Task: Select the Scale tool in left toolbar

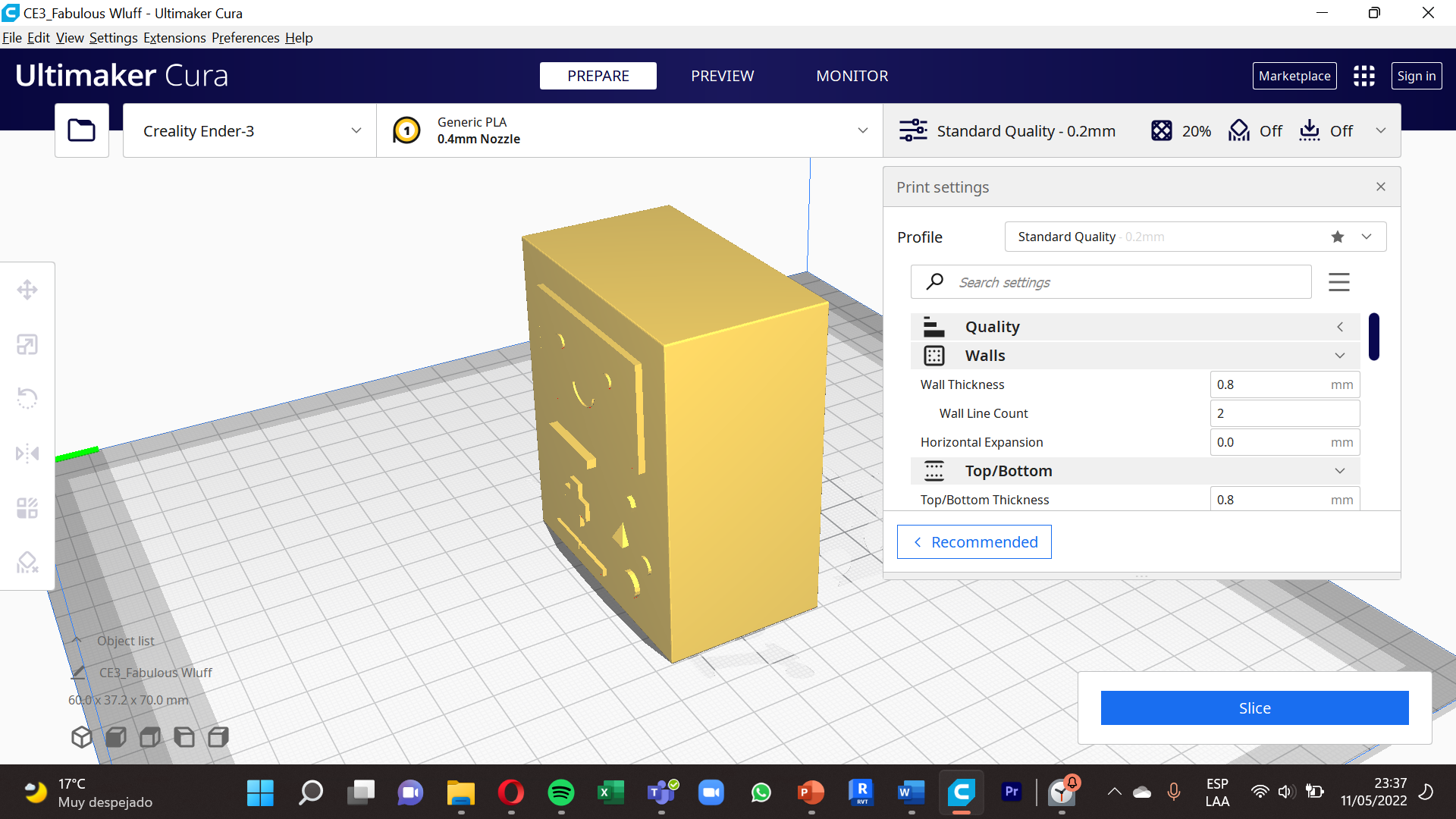Action: point(27,344)
